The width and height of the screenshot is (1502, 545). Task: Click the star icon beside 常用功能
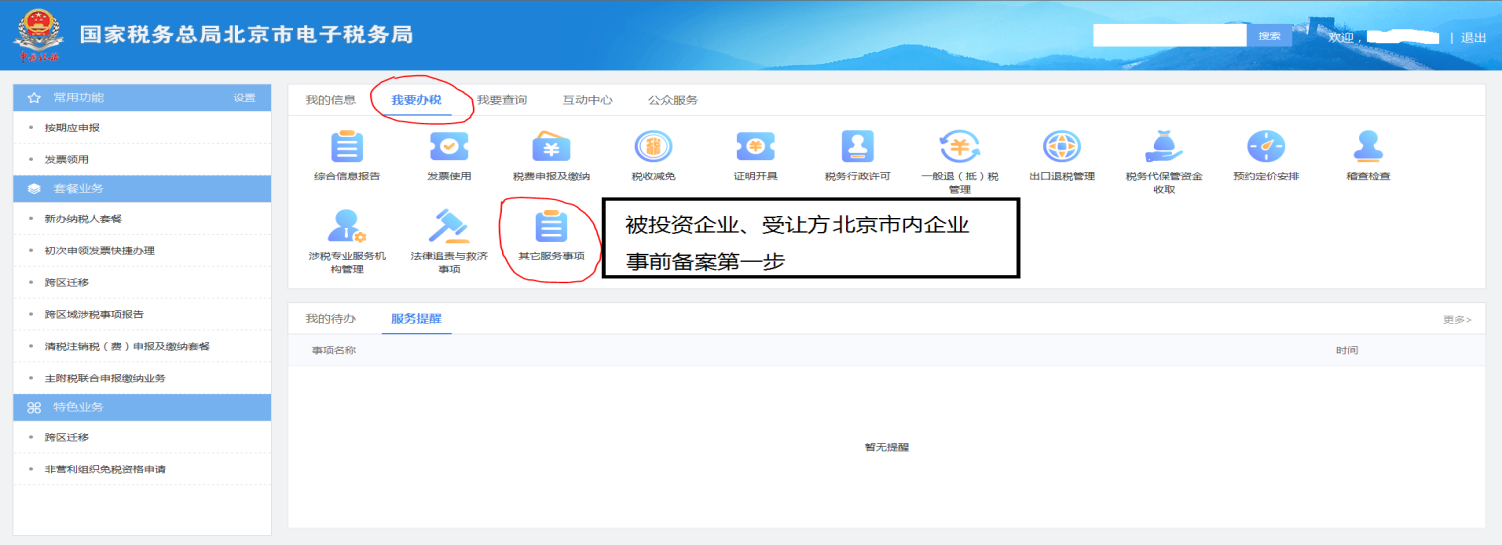click(x=34, y=98)
